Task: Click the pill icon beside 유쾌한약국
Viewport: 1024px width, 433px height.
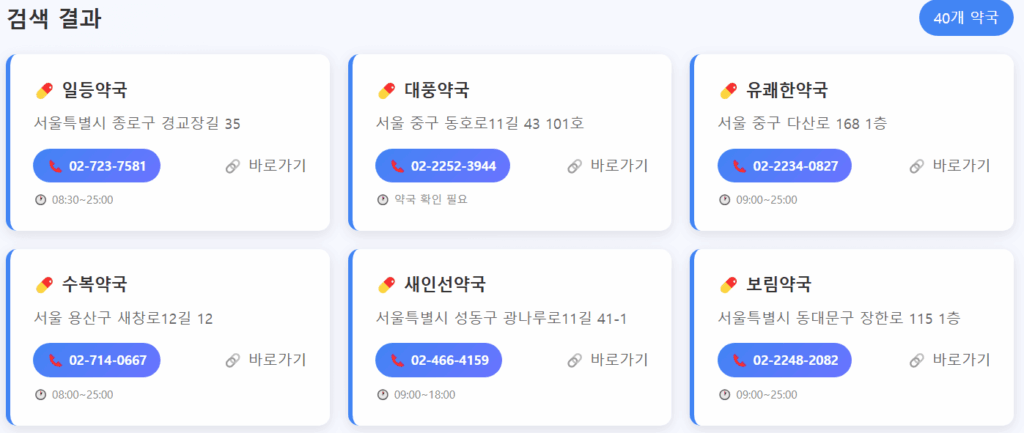Action: 728,91
